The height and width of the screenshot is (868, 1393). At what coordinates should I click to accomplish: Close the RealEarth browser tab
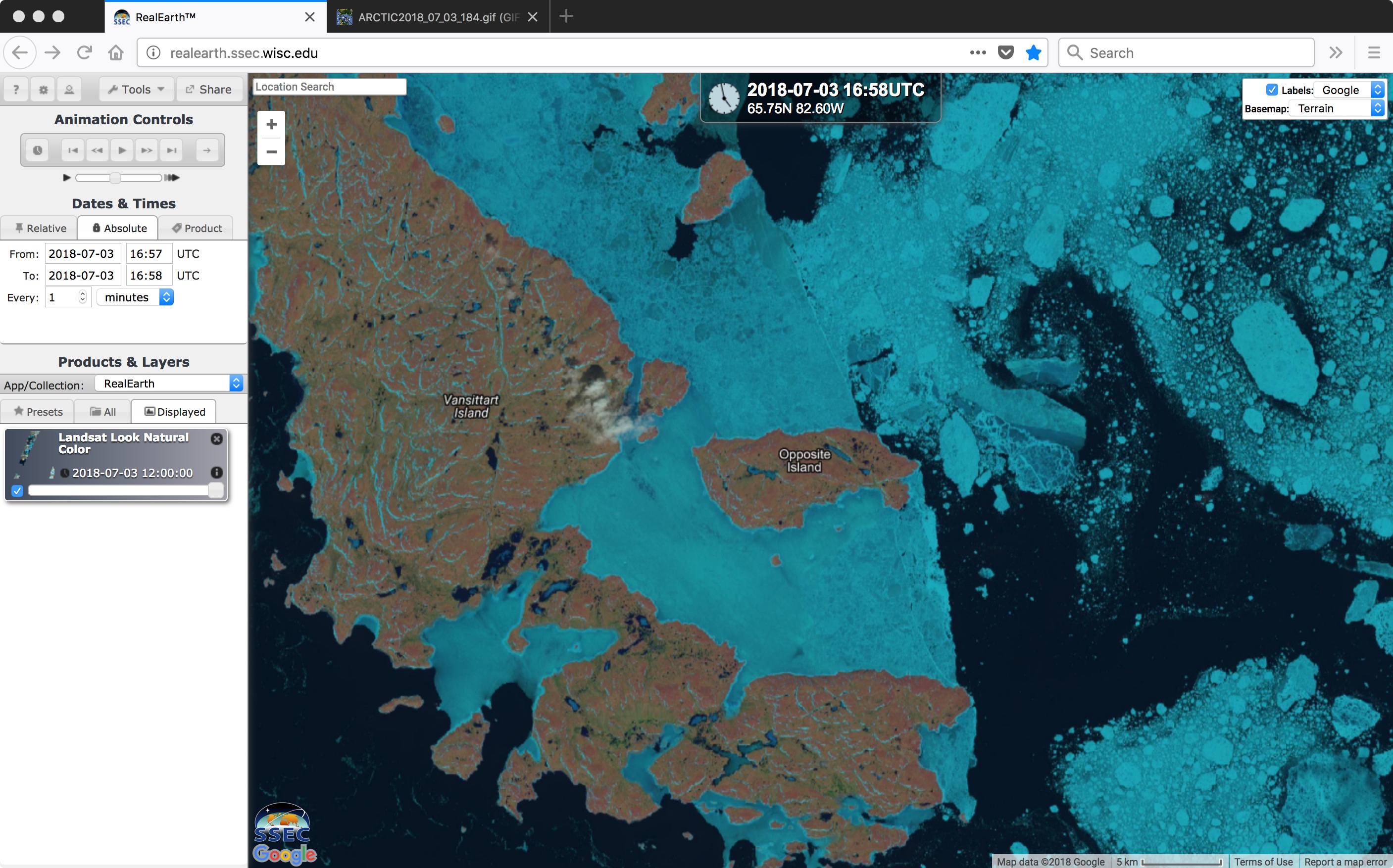309,17
